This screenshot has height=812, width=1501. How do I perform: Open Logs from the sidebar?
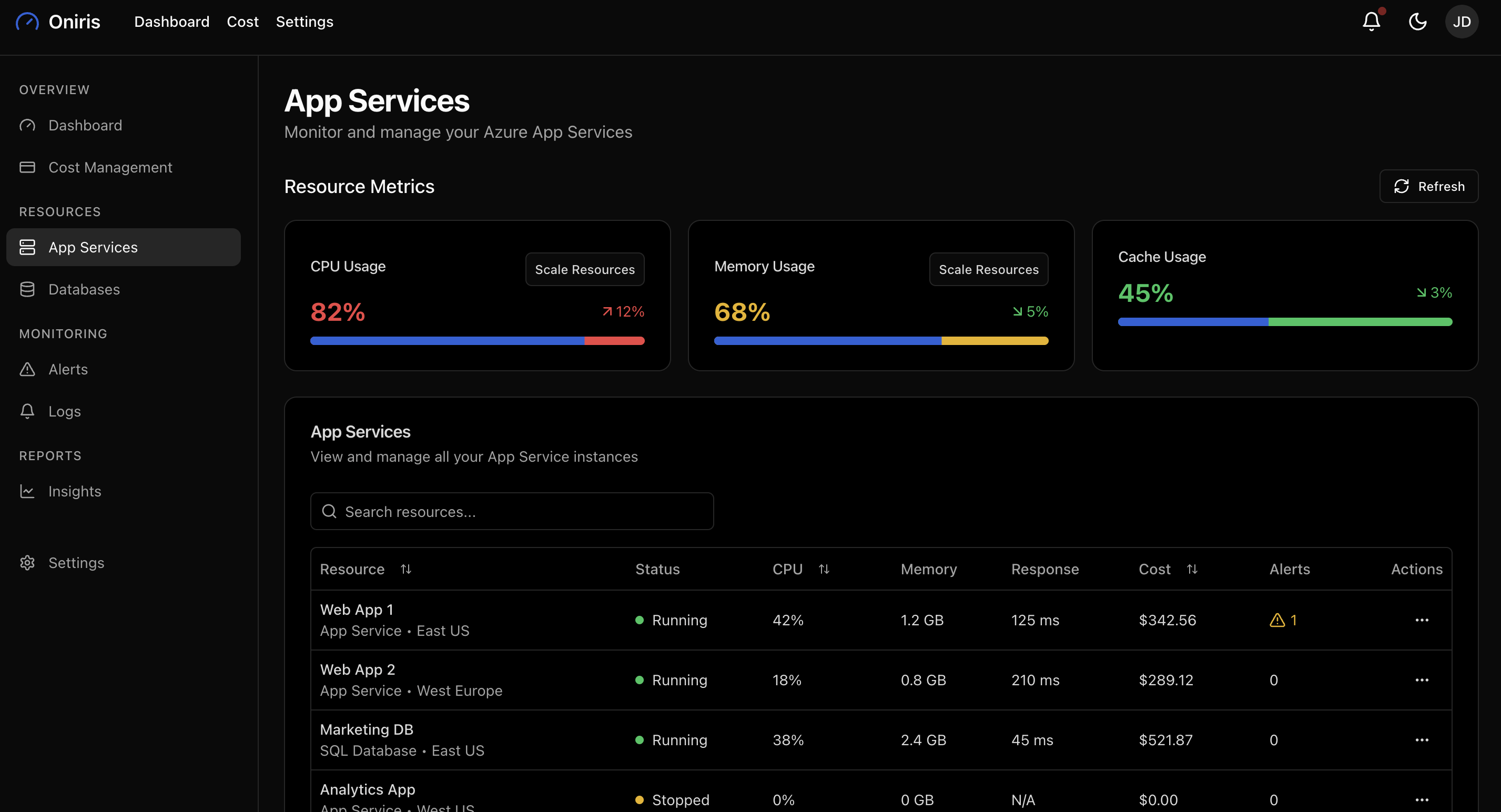[64, 411]
